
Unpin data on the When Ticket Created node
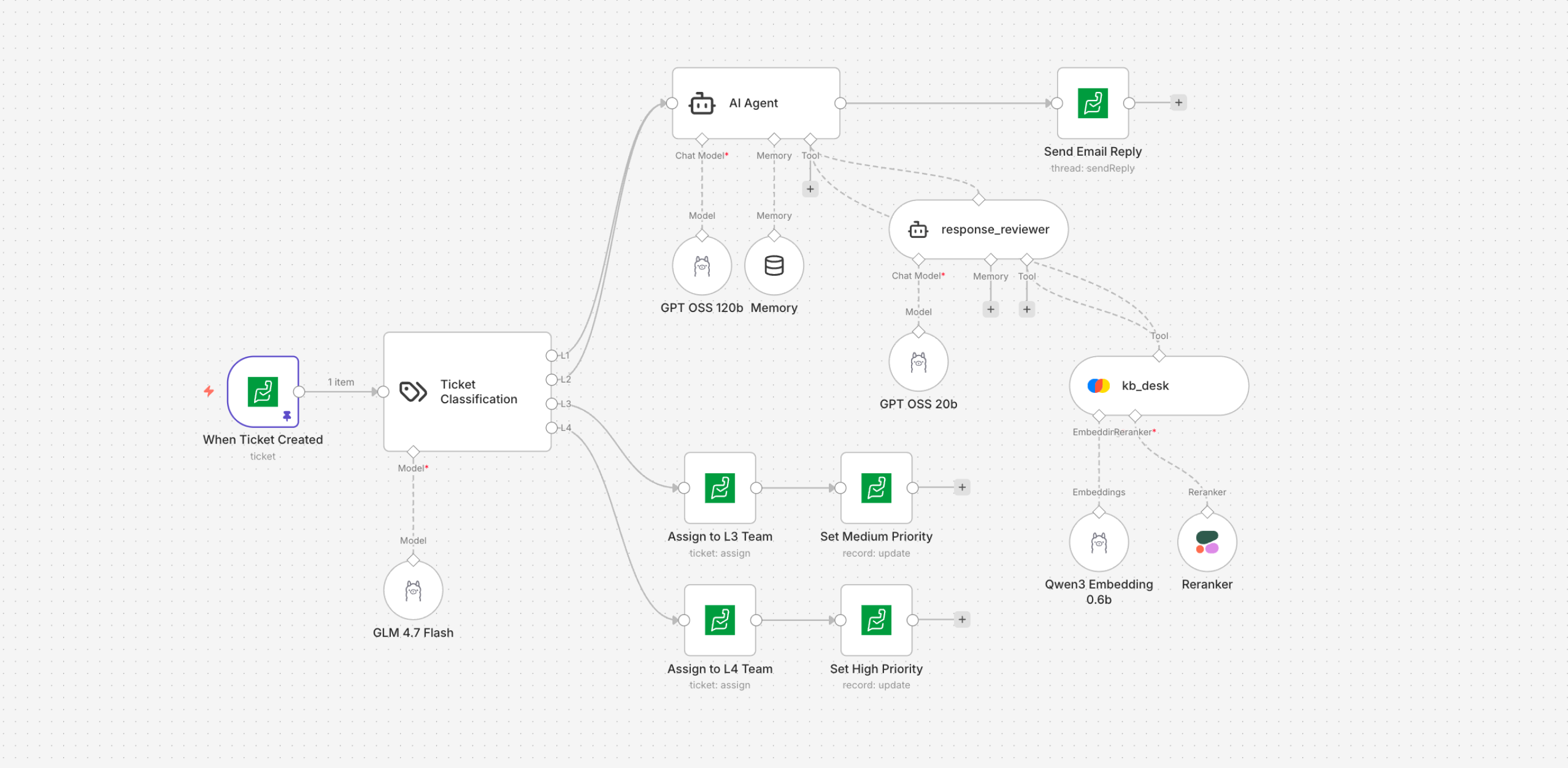(x=286, y=416)
